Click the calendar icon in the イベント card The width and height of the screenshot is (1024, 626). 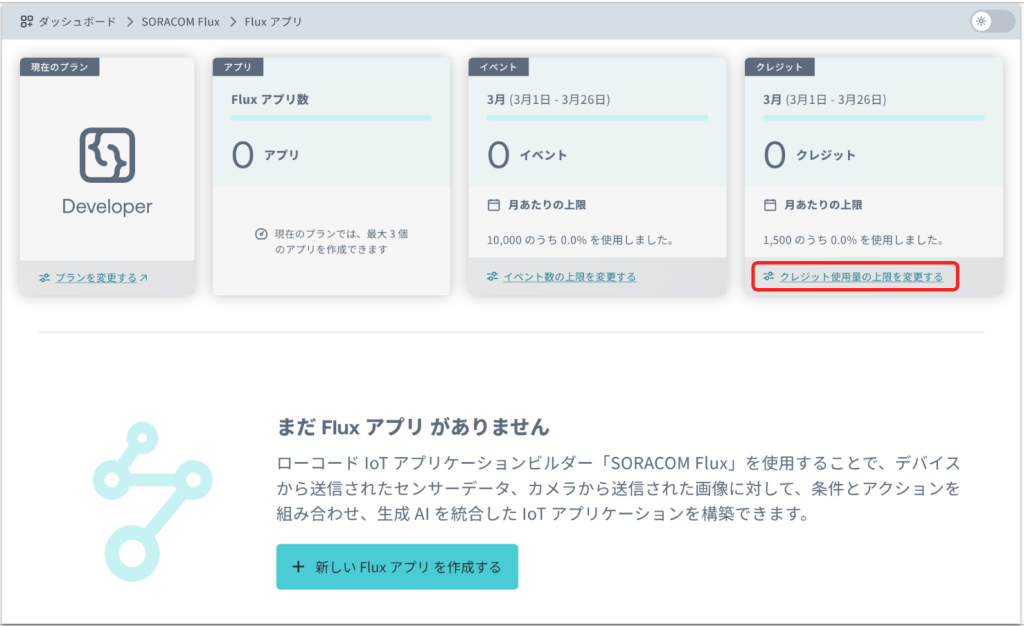tap(493, 205)
